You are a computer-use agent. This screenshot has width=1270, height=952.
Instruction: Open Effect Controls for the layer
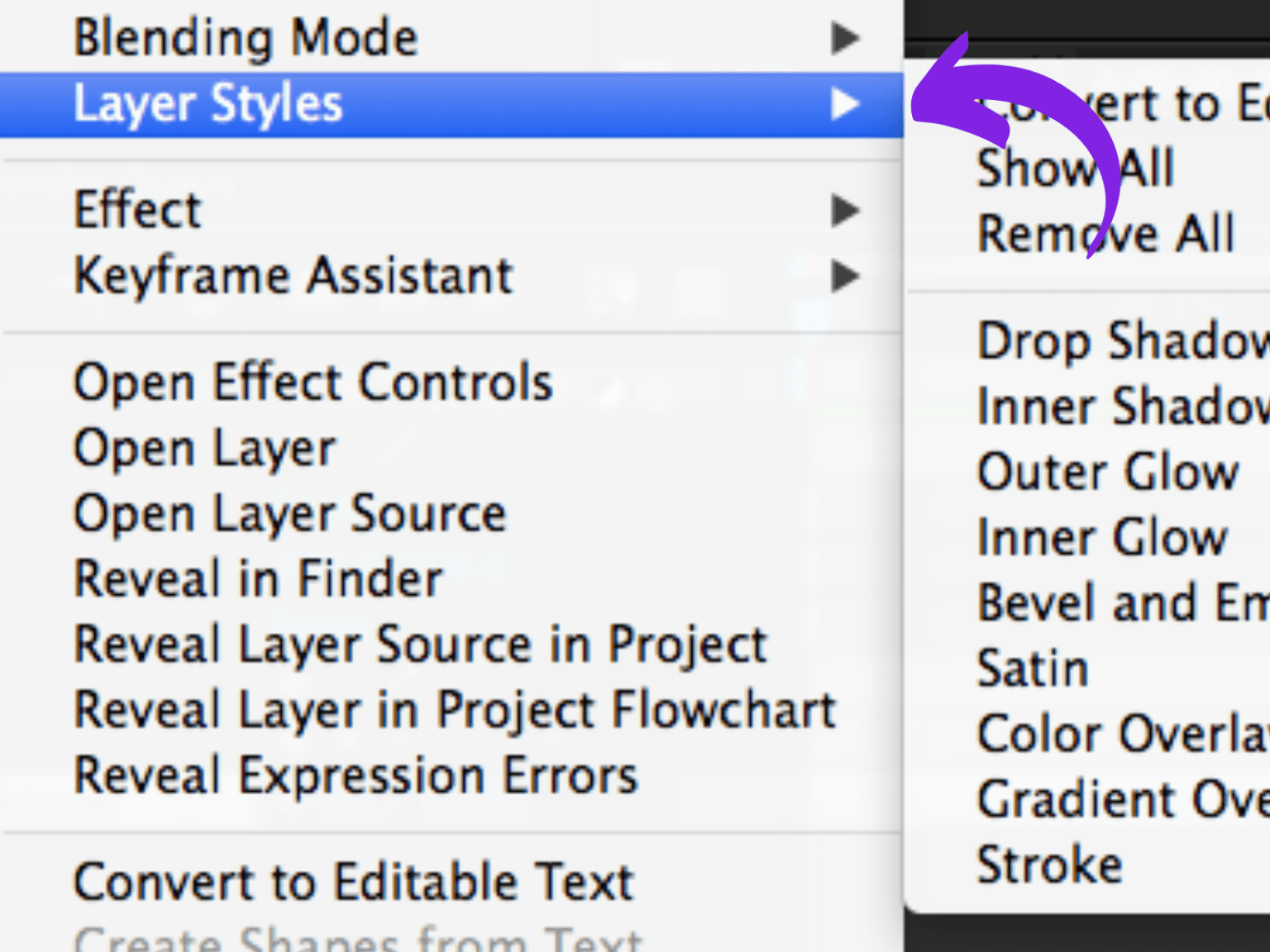click(313, 381)
